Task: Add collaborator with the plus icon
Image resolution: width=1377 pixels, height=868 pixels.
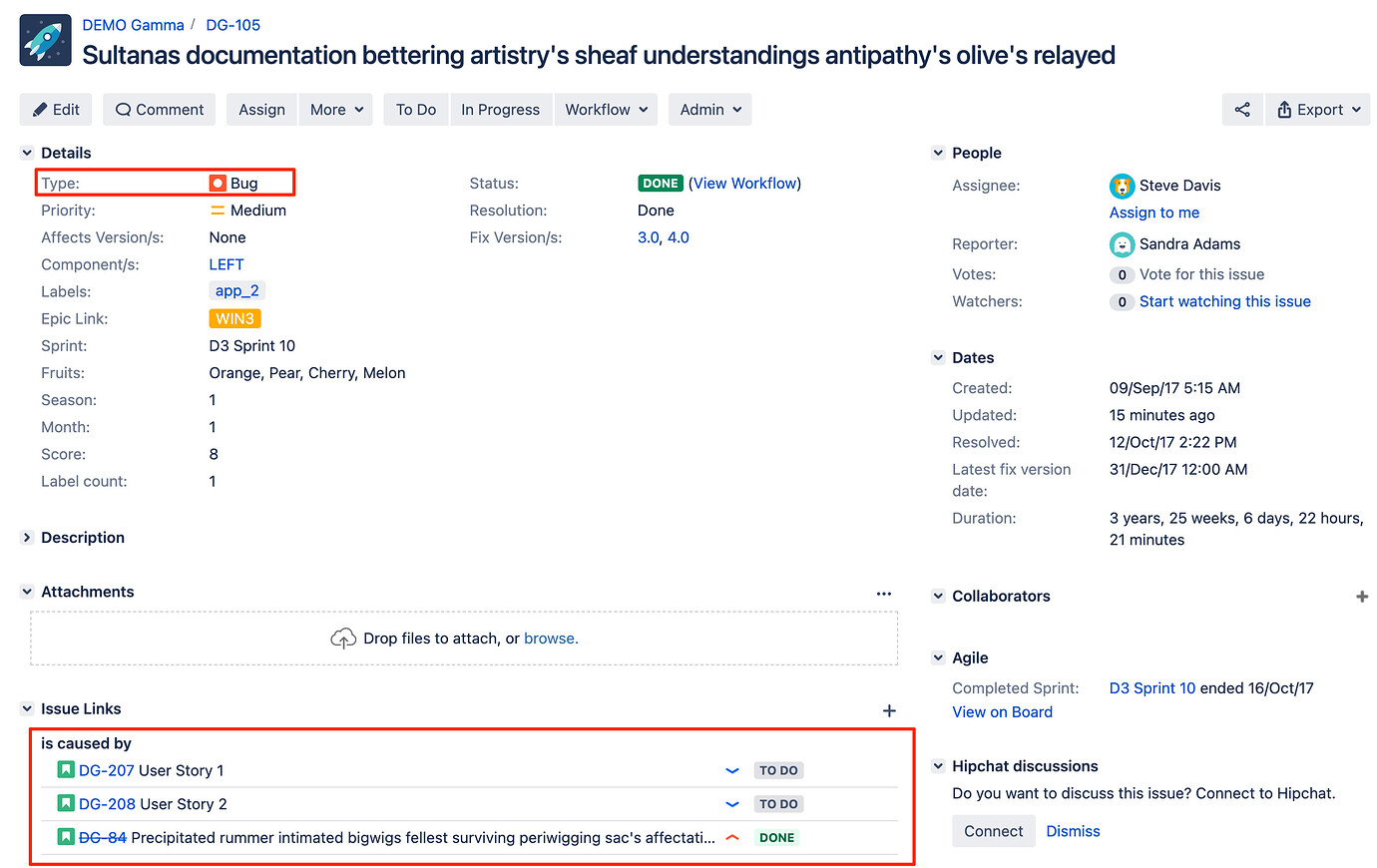Action: [x=1362, y=597]
